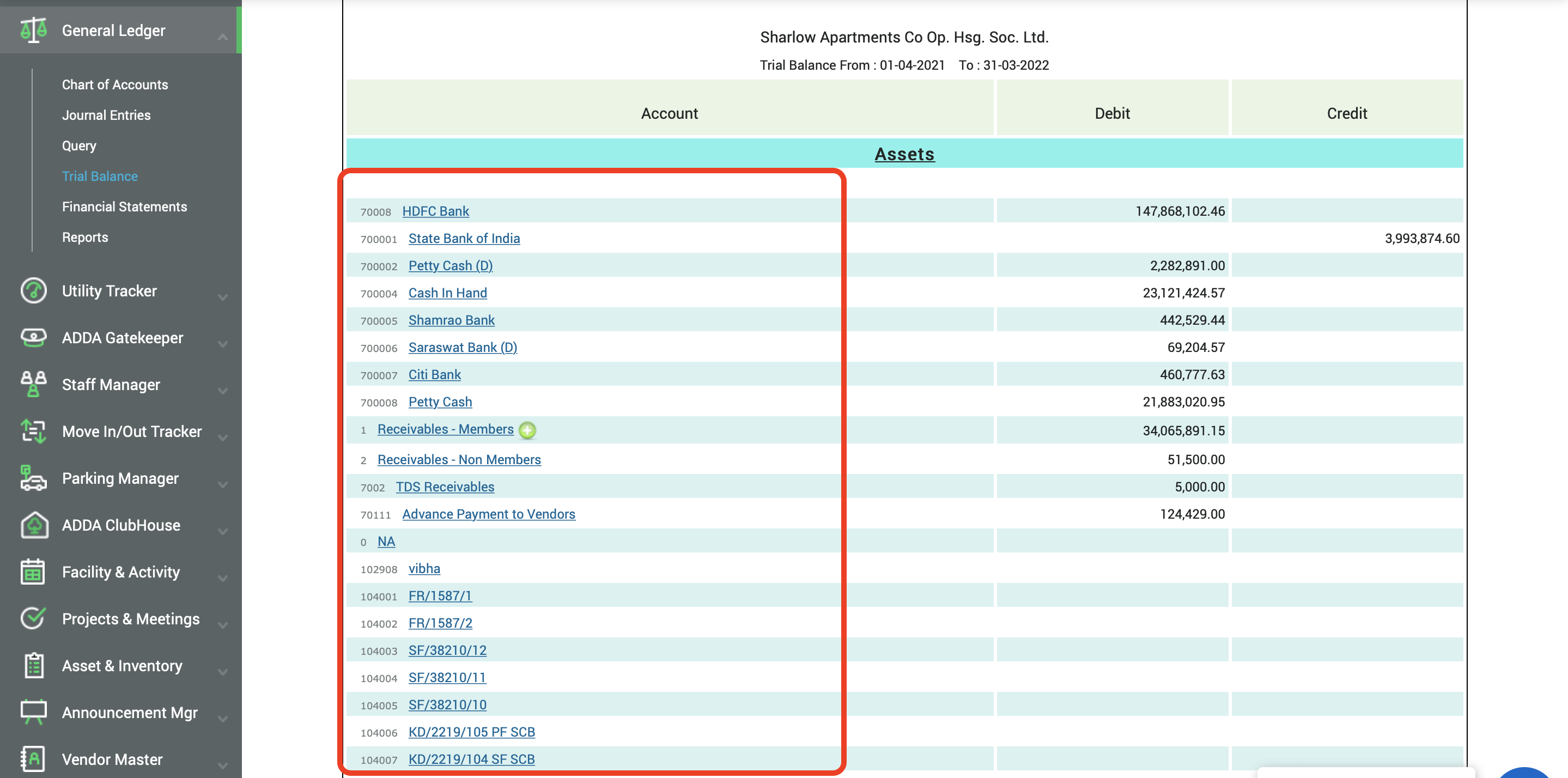Open the ADDA ClubHouse icon

(x=33, y=525)
